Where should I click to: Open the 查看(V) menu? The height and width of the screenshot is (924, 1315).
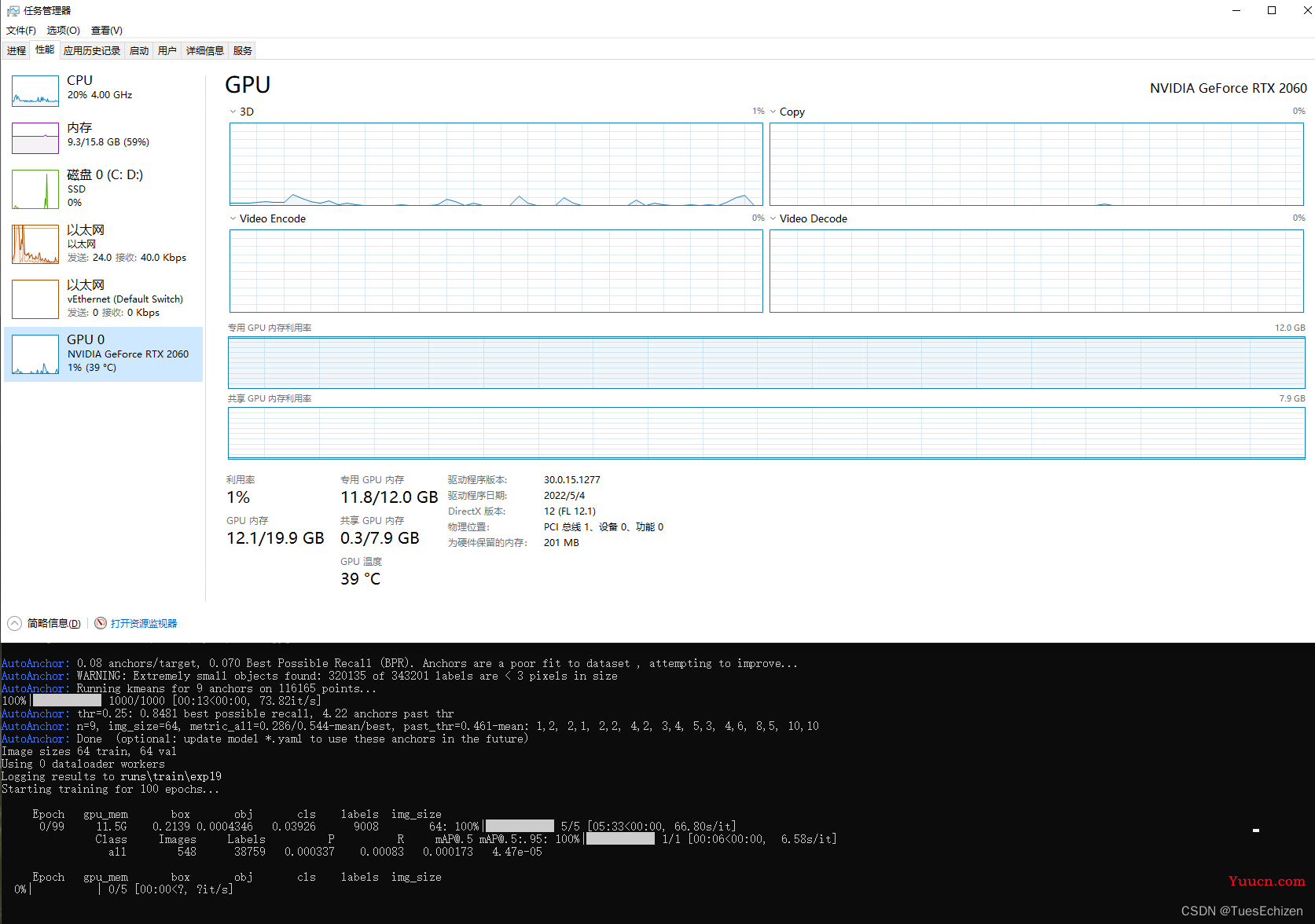107,31
